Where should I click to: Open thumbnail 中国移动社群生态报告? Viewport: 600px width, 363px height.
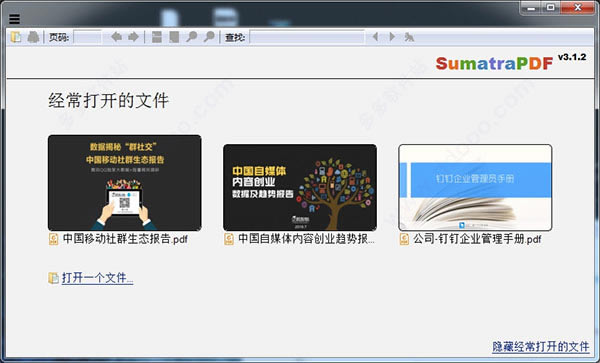click(125, 183)
